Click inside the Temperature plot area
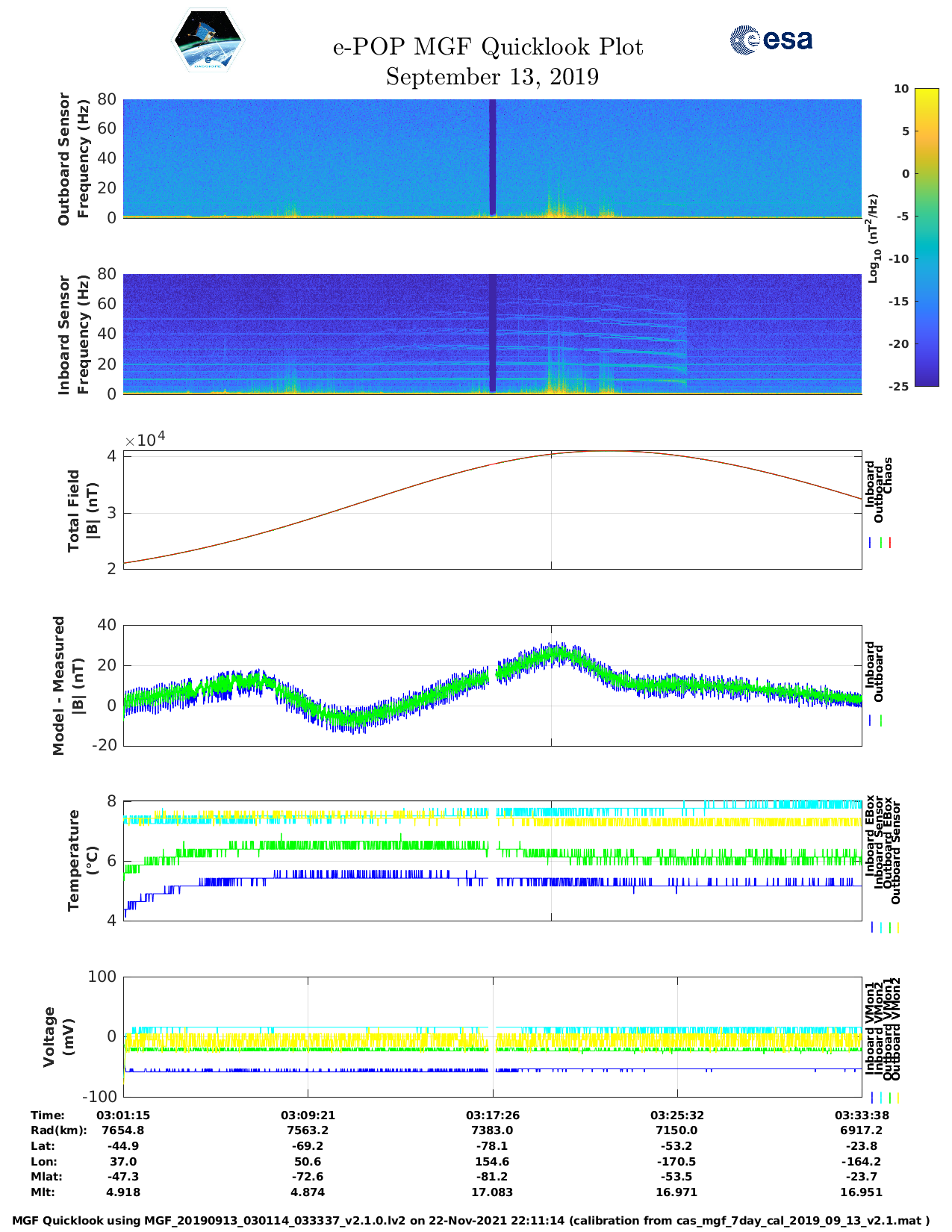952x1232 pixels. pos(492,860)
